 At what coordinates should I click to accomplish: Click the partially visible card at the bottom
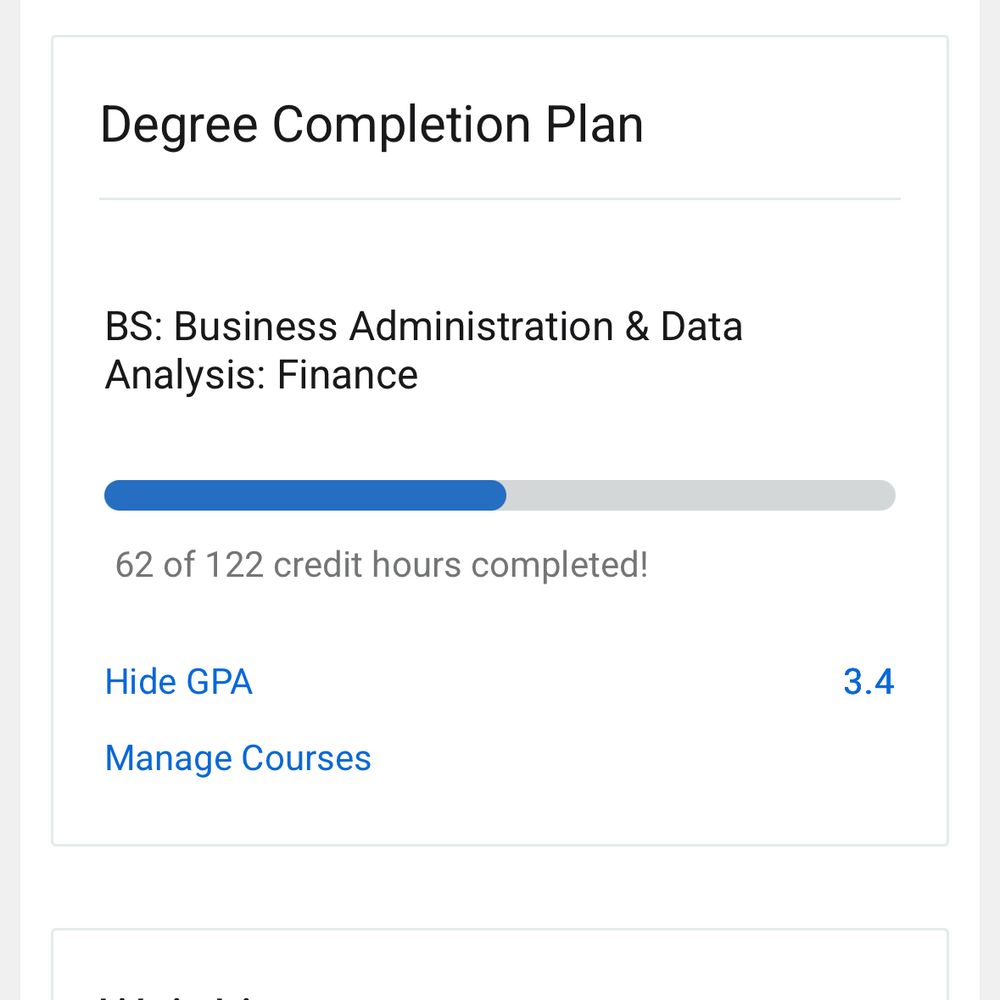pyautogui.click(x=500, y=965)
